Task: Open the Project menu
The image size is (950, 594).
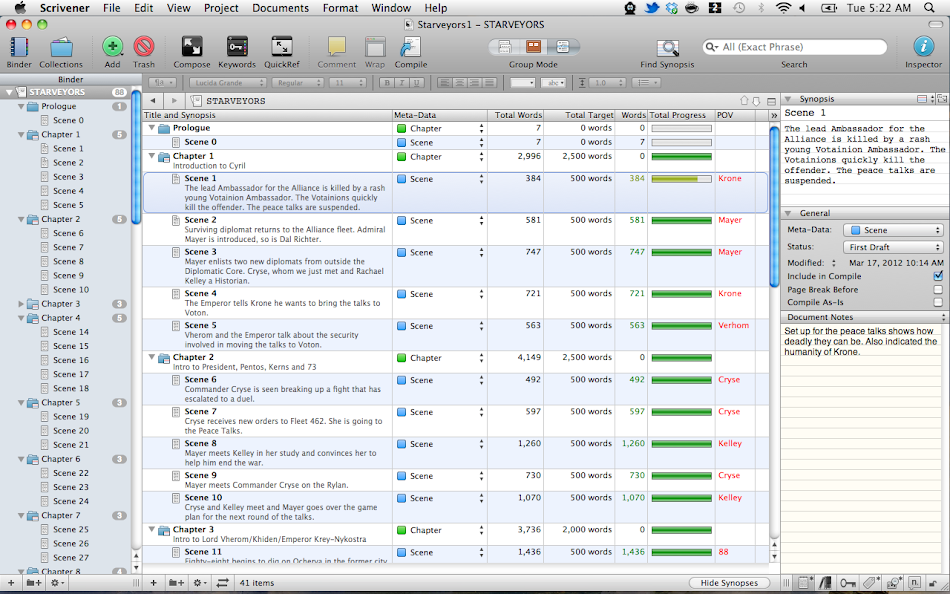Action: pyautogui.click(x=221, y=8)
